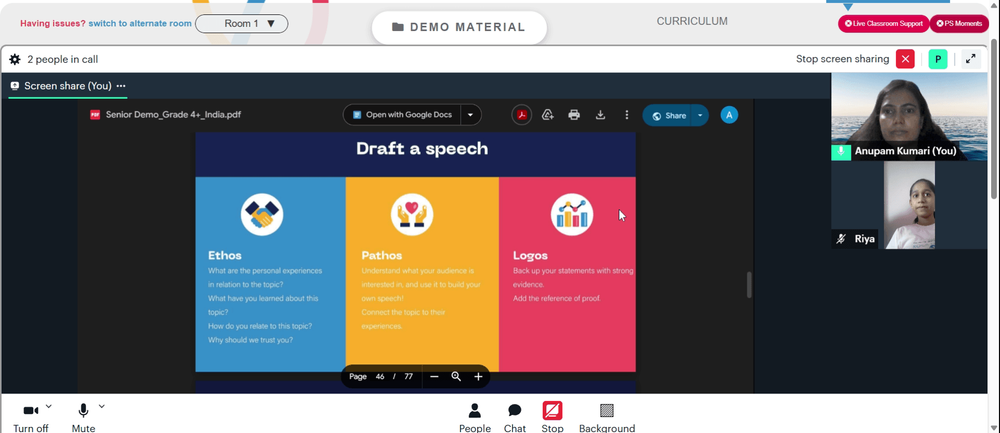Click the blue Share button

pyautogui.click(x=668, y=115)
